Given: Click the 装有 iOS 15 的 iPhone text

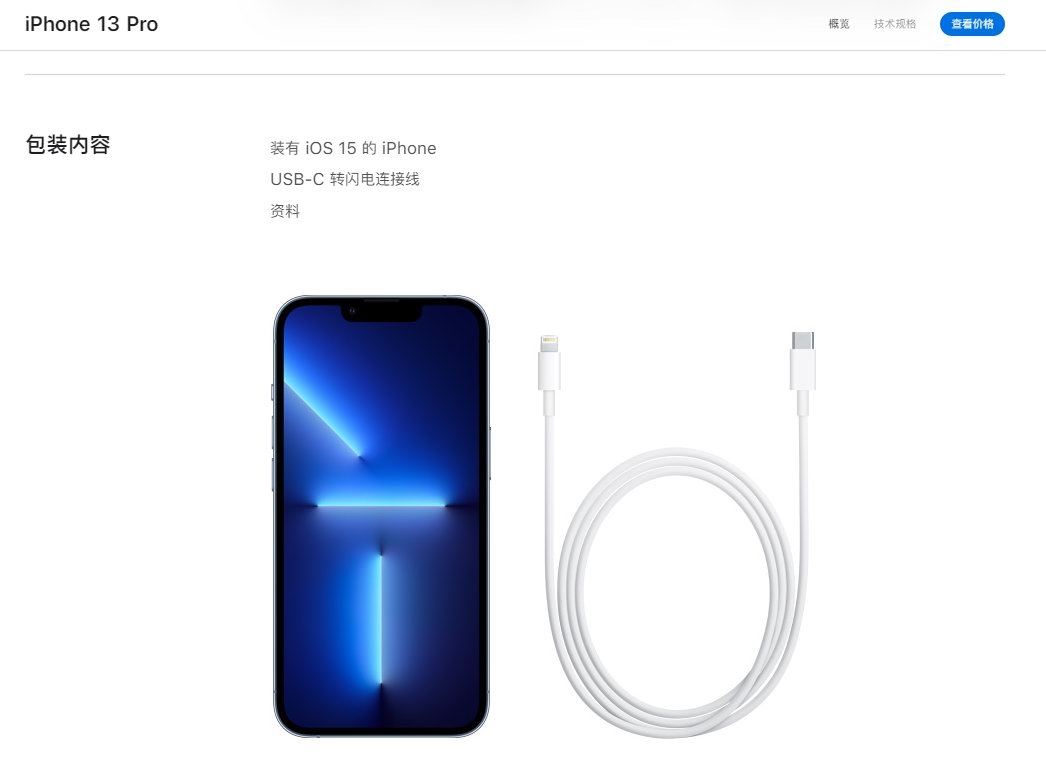Looking at the screenshot, I should click(353, 148).
